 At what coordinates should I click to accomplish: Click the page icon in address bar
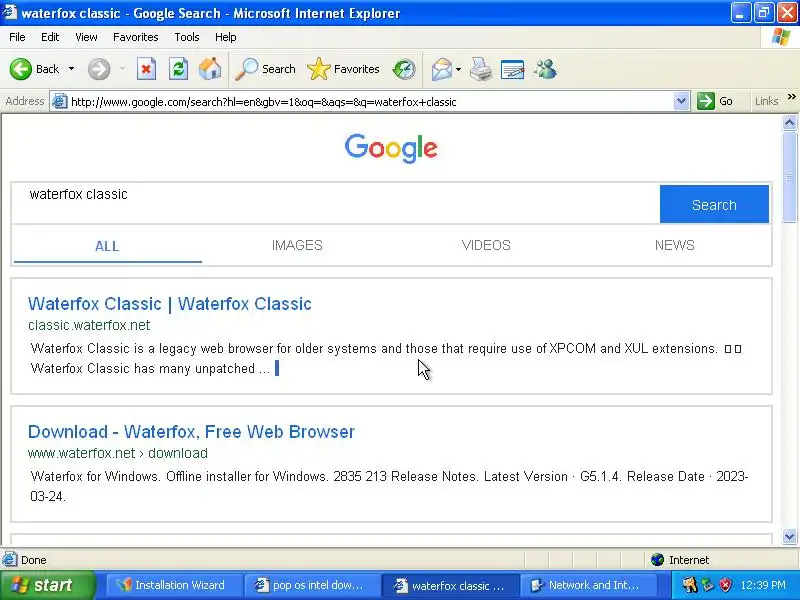(x=60, y=102)
